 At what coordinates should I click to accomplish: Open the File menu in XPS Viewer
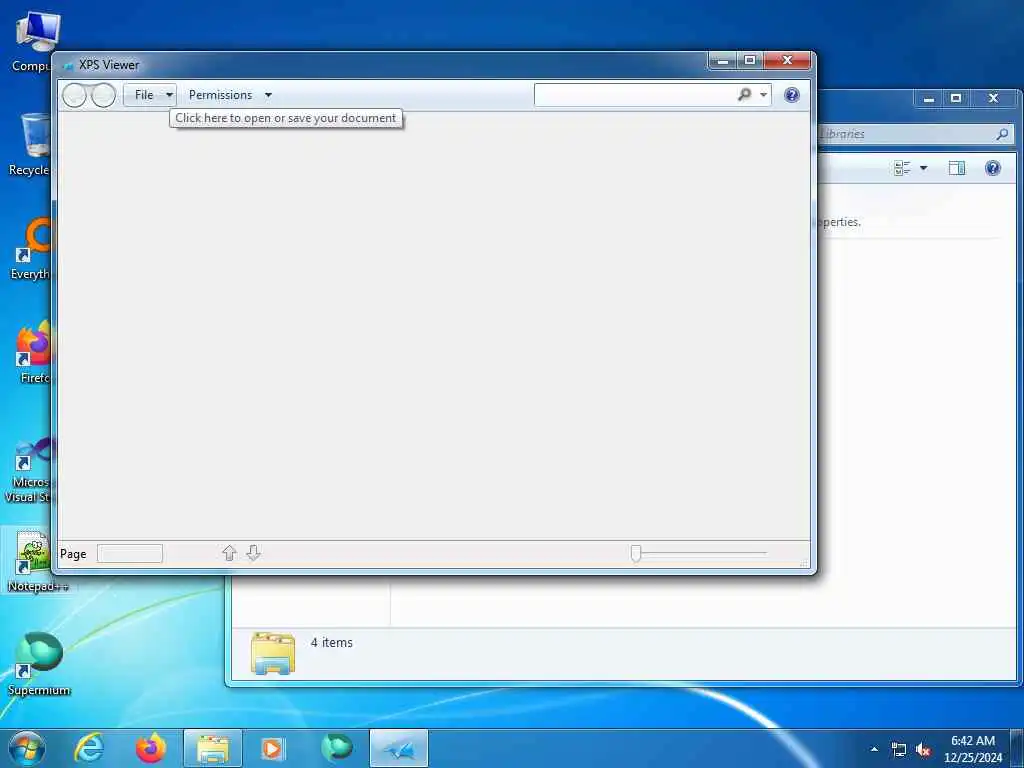[x=150, y=95]
